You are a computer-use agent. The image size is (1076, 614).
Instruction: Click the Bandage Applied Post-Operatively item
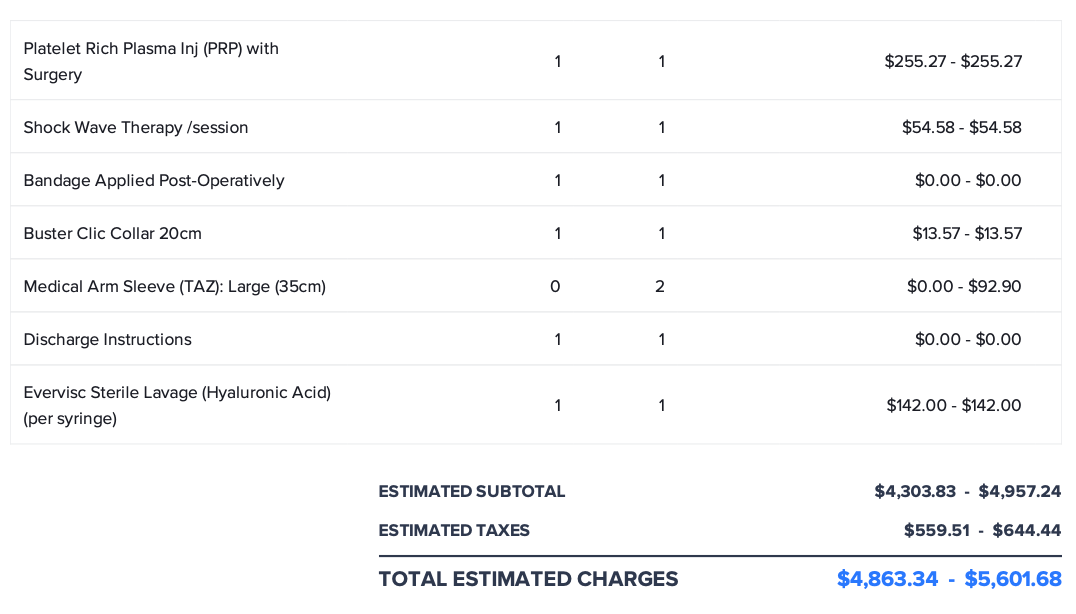[154, 180]
